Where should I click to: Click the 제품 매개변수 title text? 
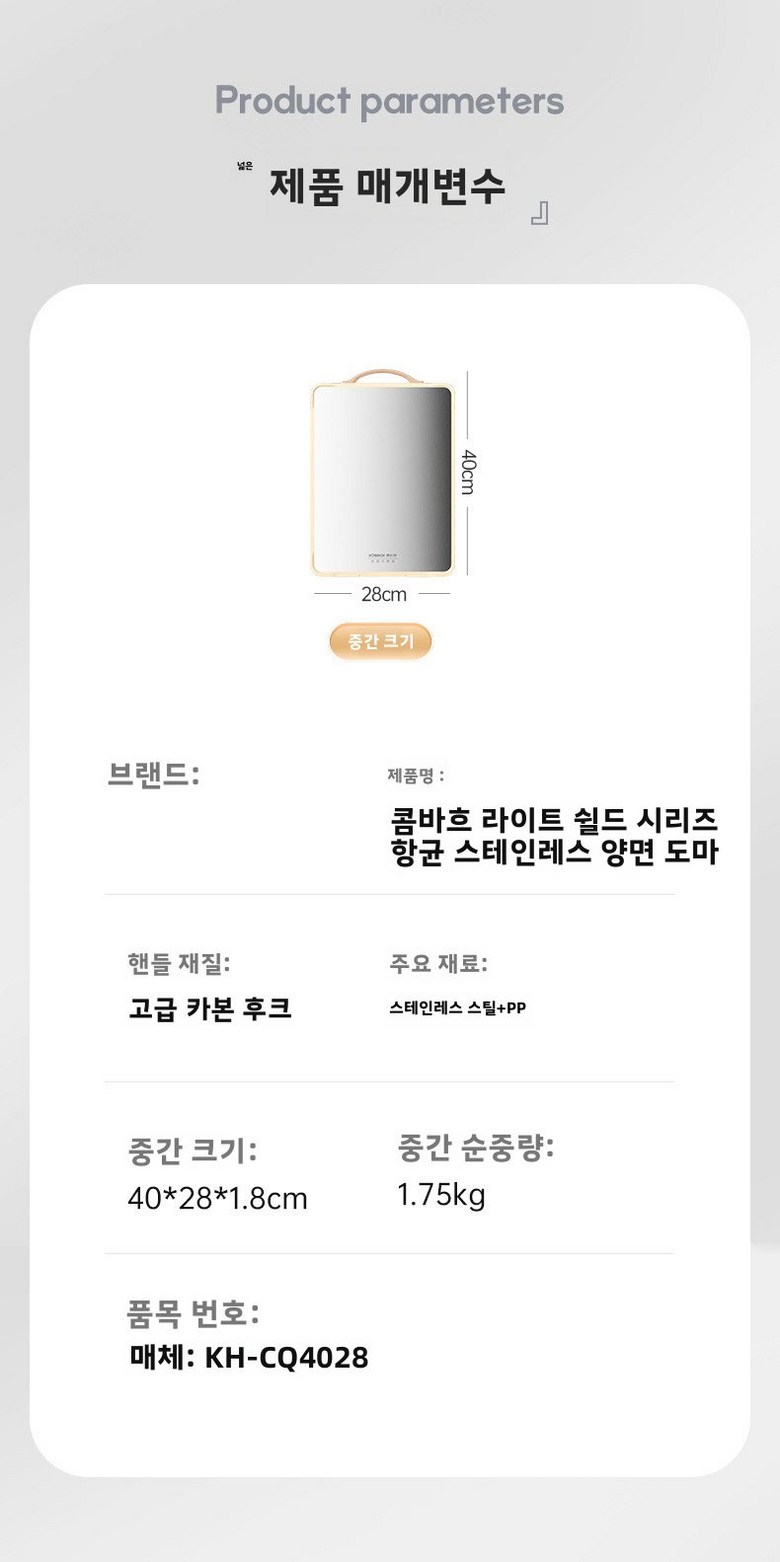click(x=387, y=186)
